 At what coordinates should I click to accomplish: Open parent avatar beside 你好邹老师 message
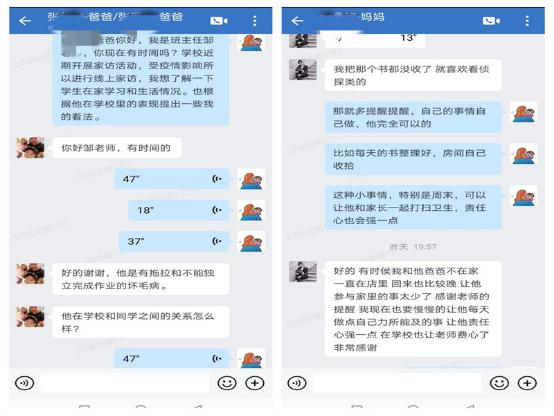[x=31, y=148]
